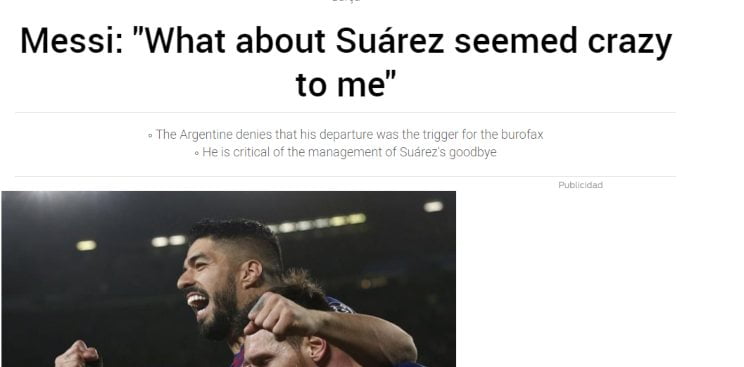
Task: Click the bullet marker before "He is critical"
Action: point(197,153)
